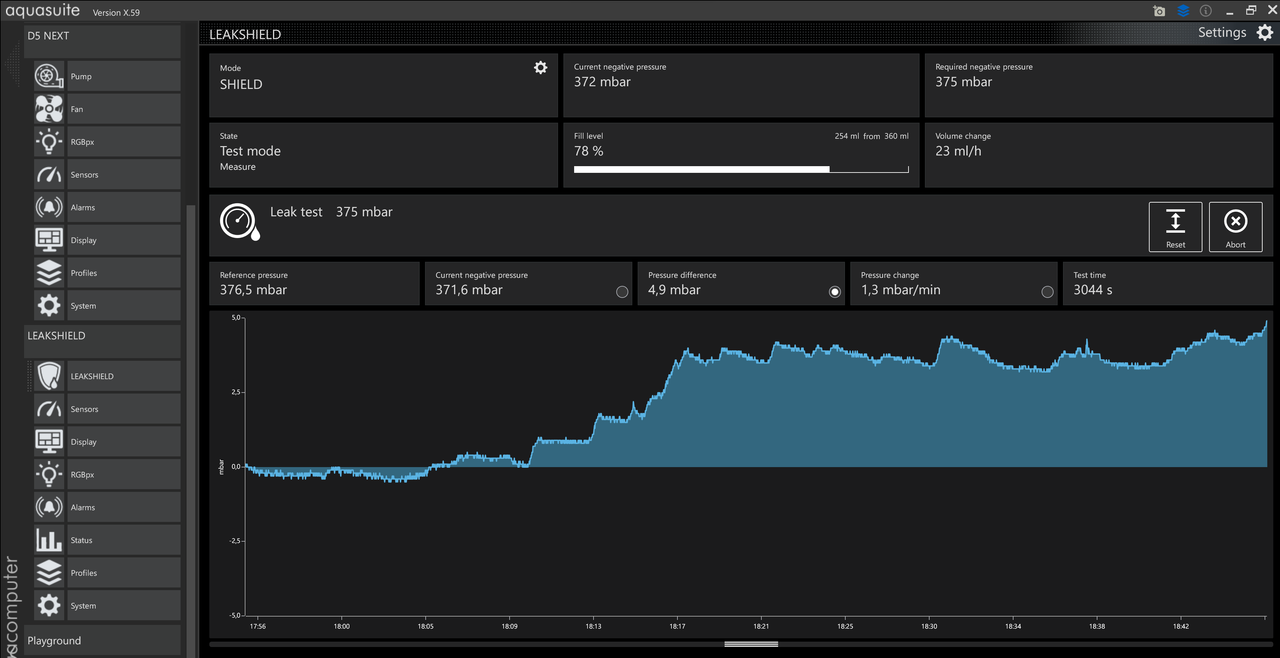The width and height of the screenshot is (1280, 658).
Task: Open the info icon in title bar
Action: point(1206,11)
